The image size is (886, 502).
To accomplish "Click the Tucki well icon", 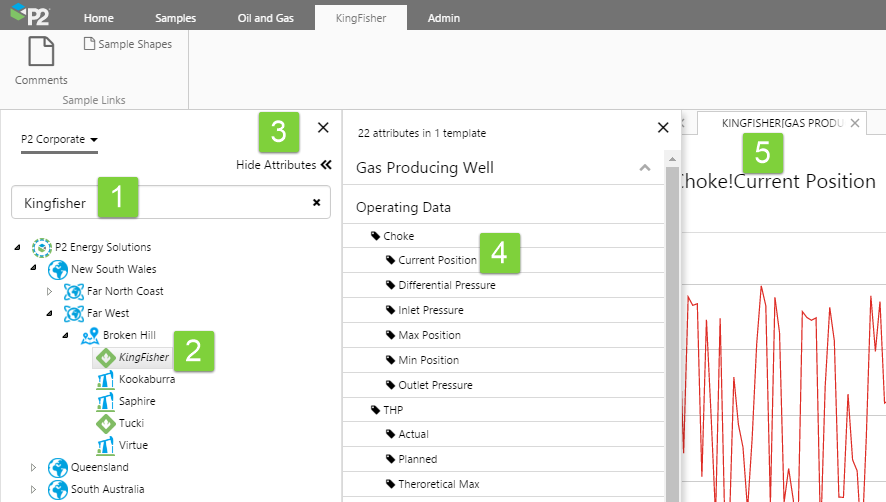I will click(x=105, y=423).
